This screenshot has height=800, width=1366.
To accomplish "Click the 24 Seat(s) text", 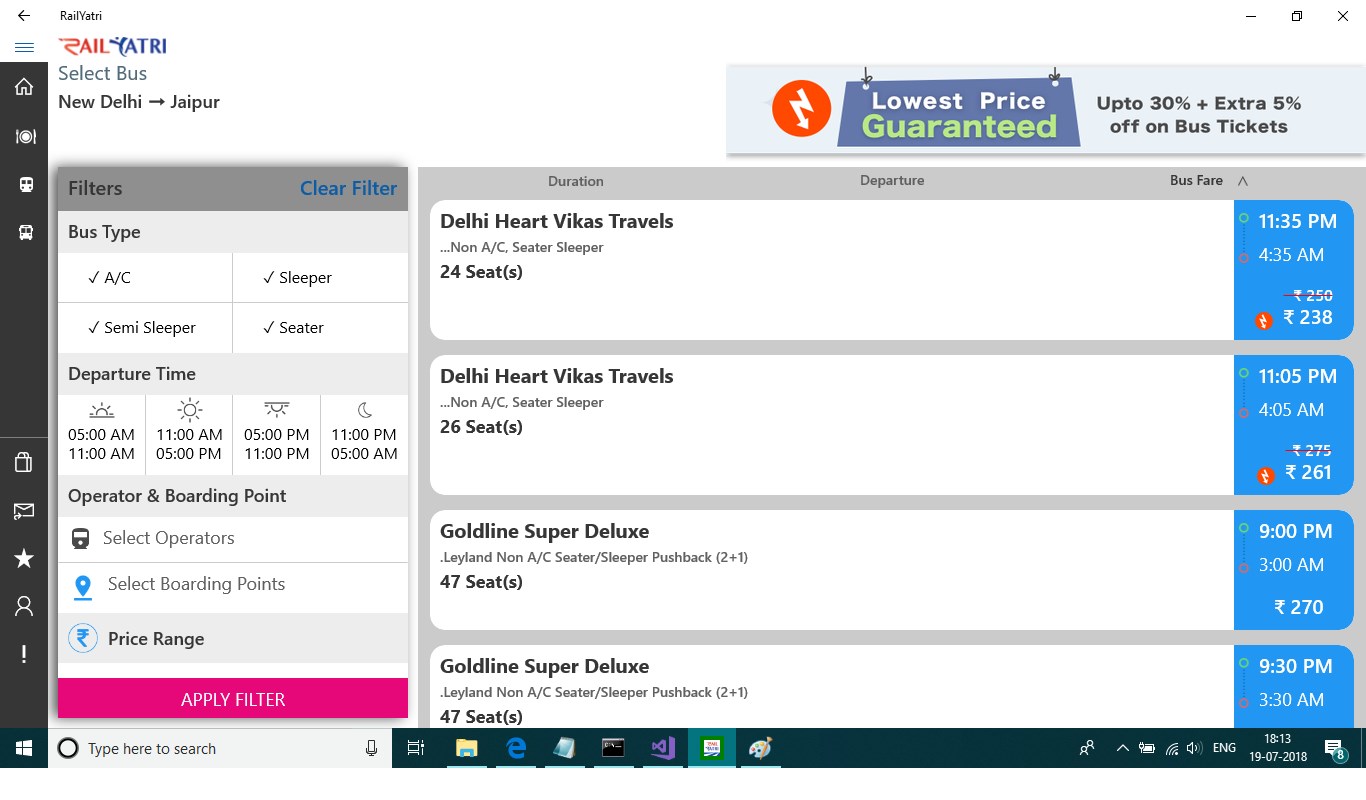I will pyautogui.click(x=481, y=272).
